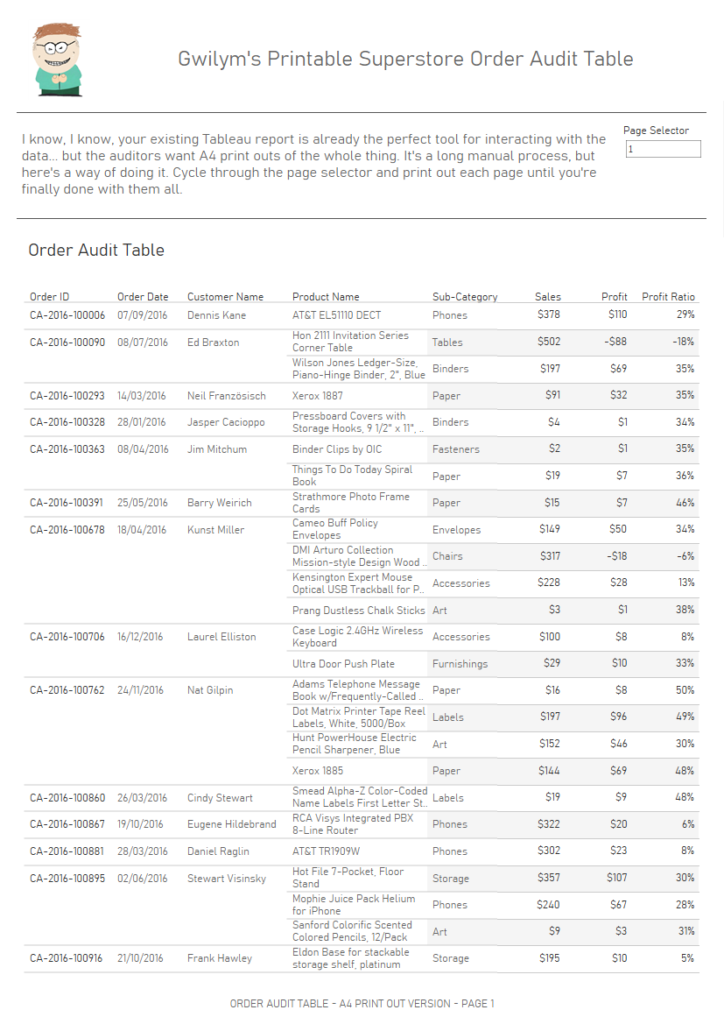Click the Page Selector input field
The height and width of the screenshot is (1024, 724).
pyautogui.click(x=663, y=149)
